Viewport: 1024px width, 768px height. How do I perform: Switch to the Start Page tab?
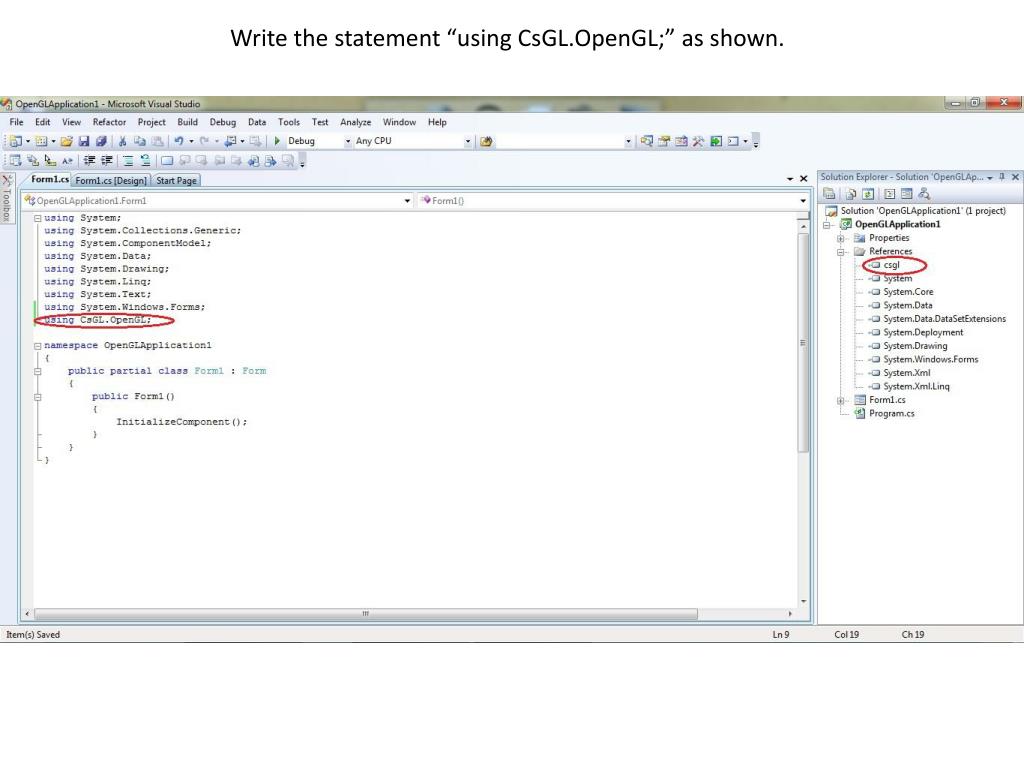[x=176, y=180]
